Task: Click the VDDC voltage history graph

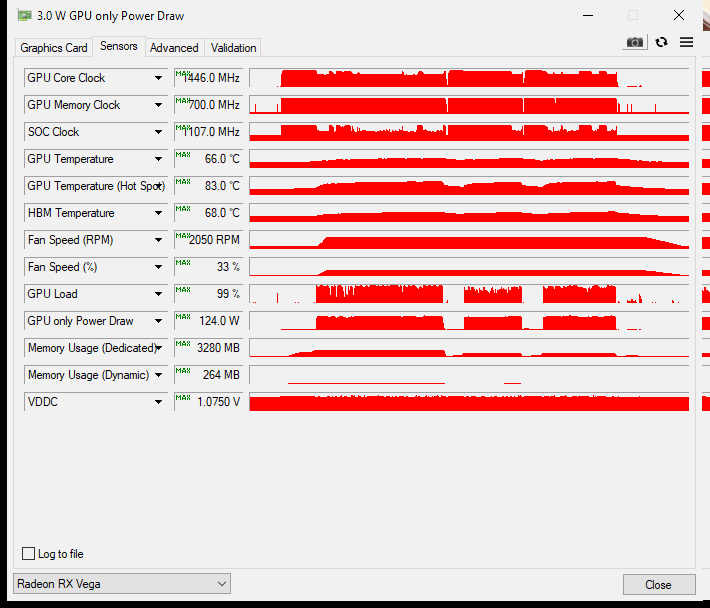Action: tap(469, 402)
